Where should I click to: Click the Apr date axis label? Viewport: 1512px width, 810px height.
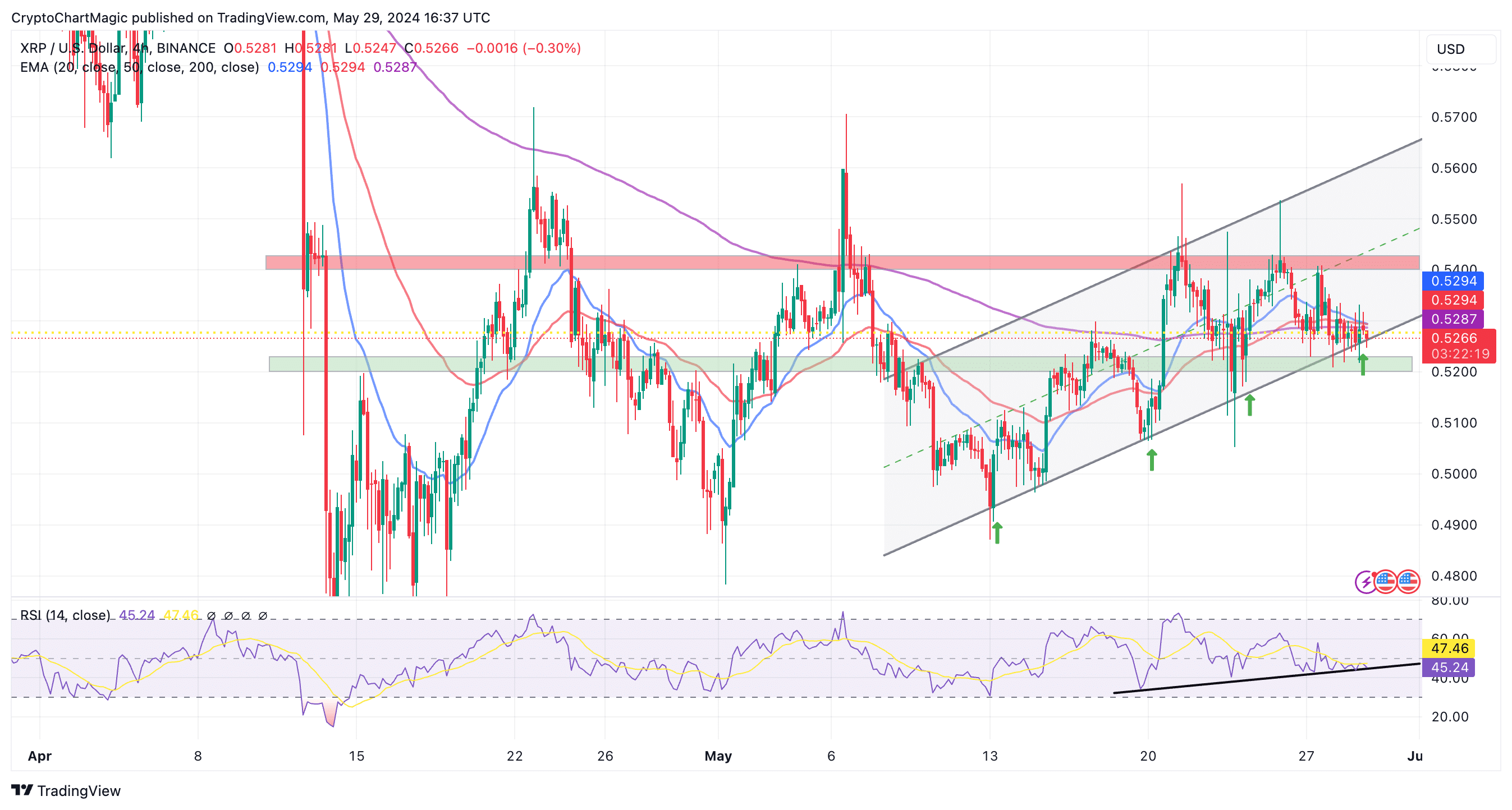pyautogui.click(x=40, y=756)
